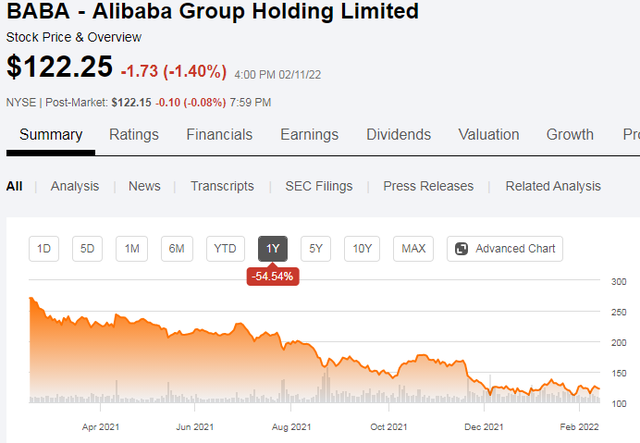Switch chart to 1M range
This screenshot has height=443, width=640.
pyautogui.click(x=132, y=249)
